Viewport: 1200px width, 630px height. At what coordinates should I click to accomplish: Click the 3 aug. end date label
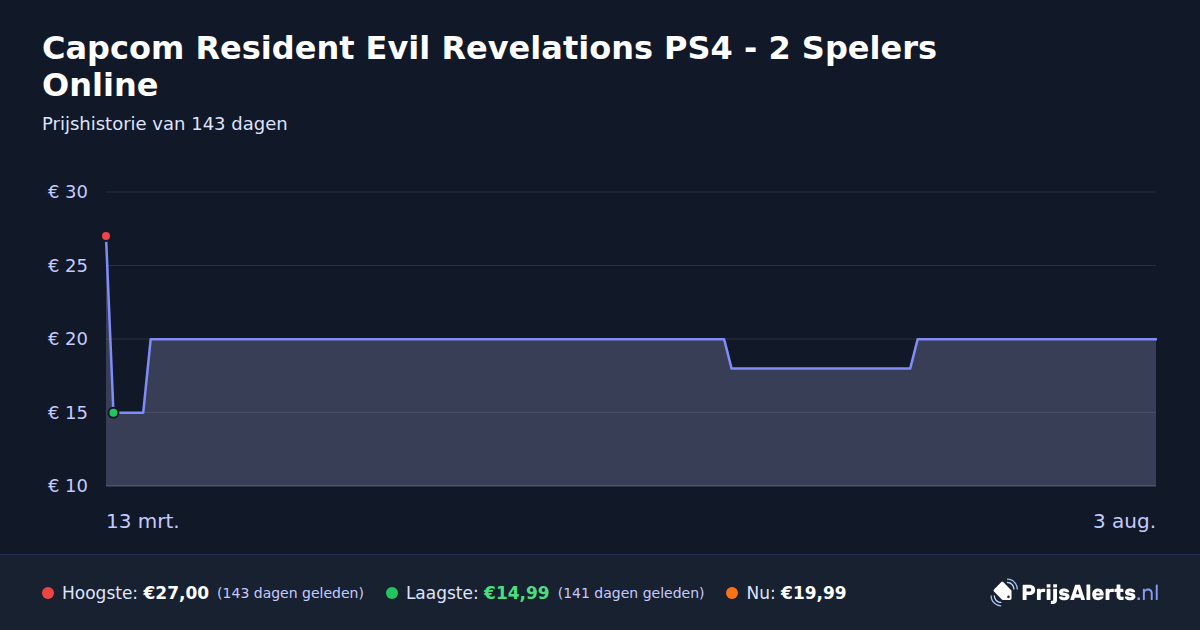click(1124, 521)
